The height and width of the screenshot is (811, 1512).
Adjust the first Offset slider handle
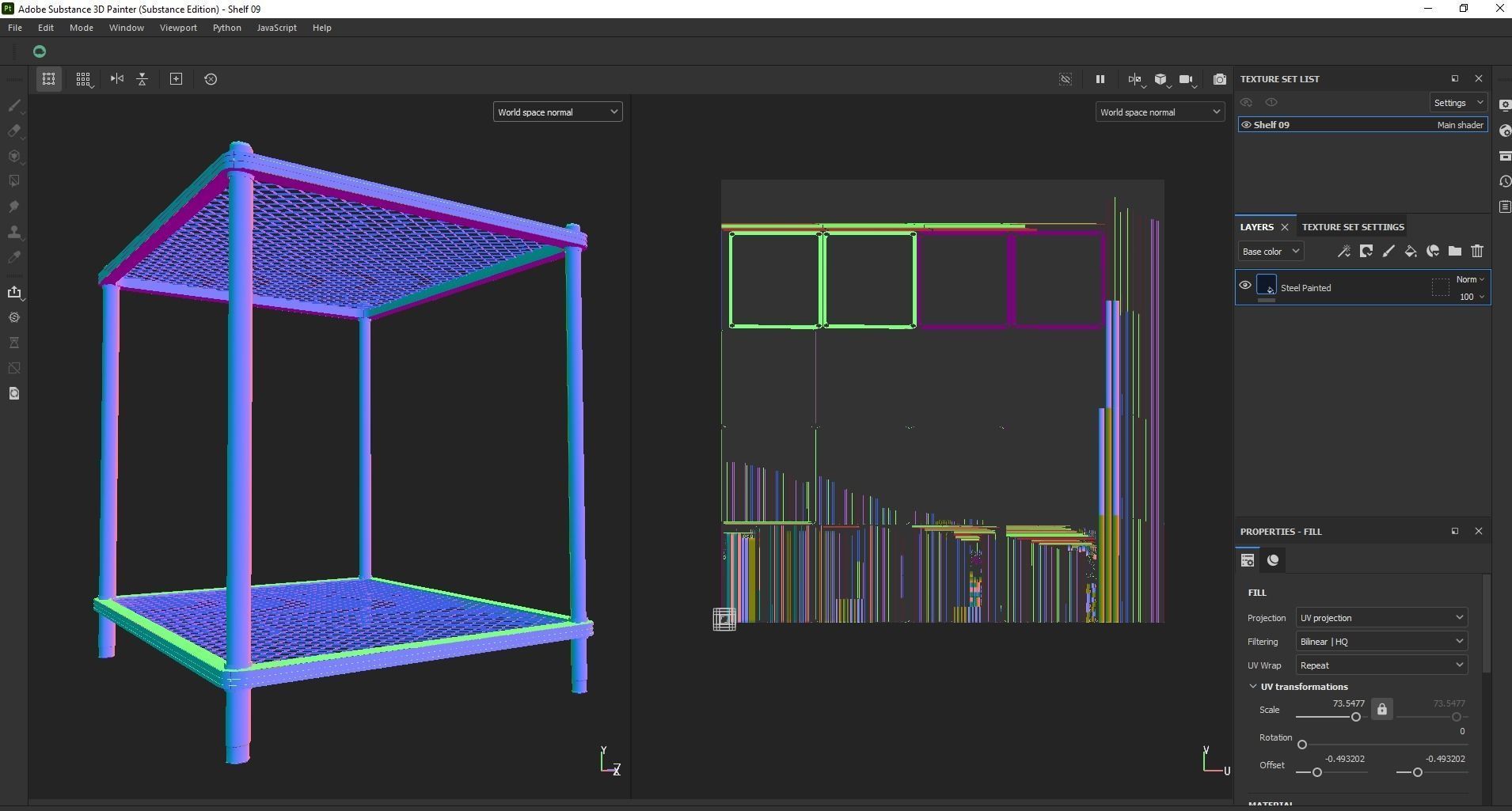(1317, 772)
